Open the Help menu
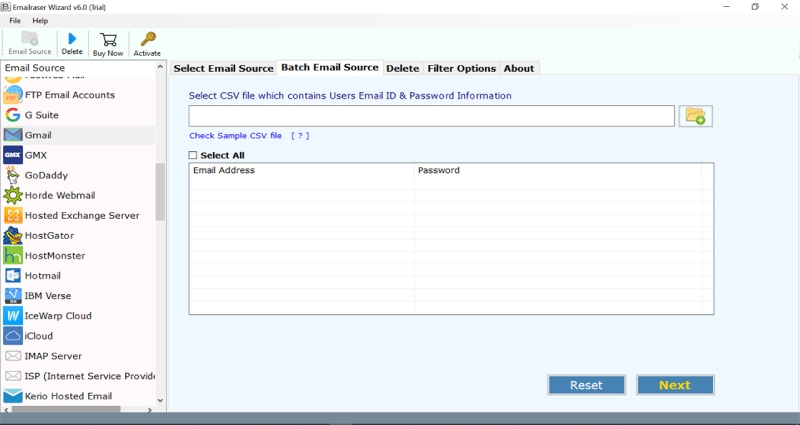 tap(40, 21)
